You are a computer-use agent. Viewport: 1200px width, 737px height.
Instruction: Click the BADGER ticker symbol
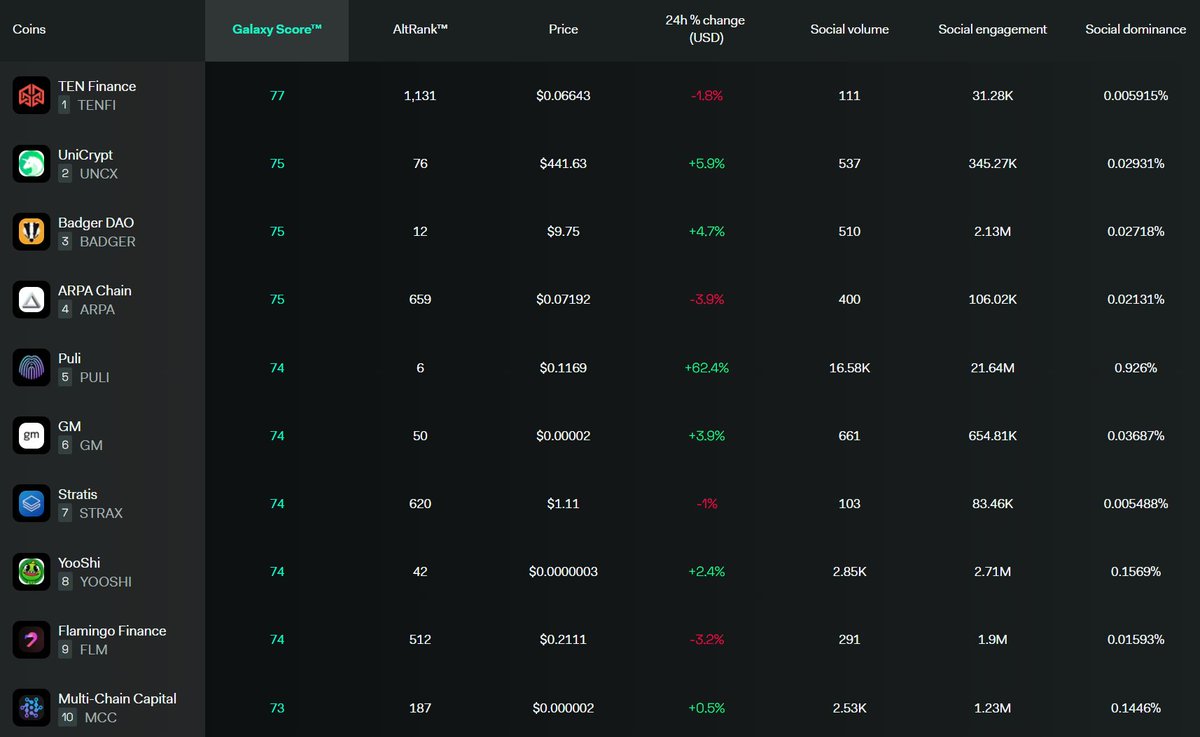click(108, 242)
